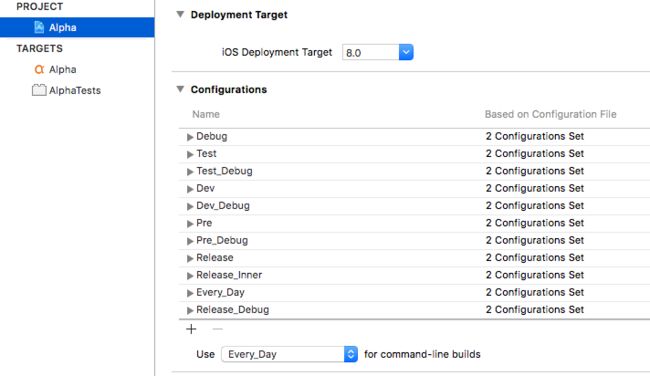The image size is (650, 376).
Task: Expand the Test_Debug configuration row
Action: click(x=190, y=172)
